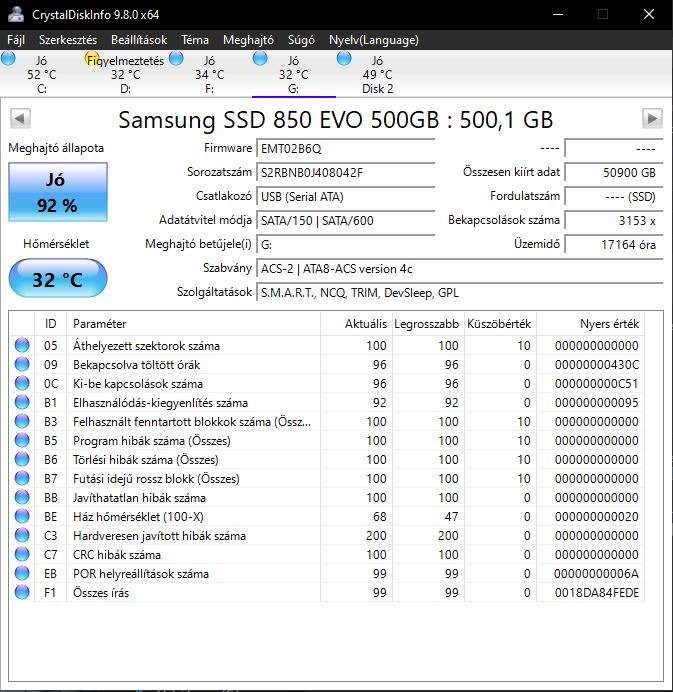Open the Téma menu

pyautogui.click(x=195, y=40)
